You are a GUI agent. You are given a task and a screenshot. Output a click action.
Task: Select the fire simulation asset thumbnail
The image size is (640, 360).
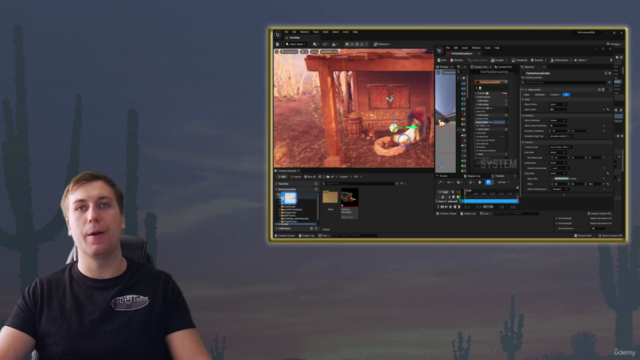[x=349, y=197]
